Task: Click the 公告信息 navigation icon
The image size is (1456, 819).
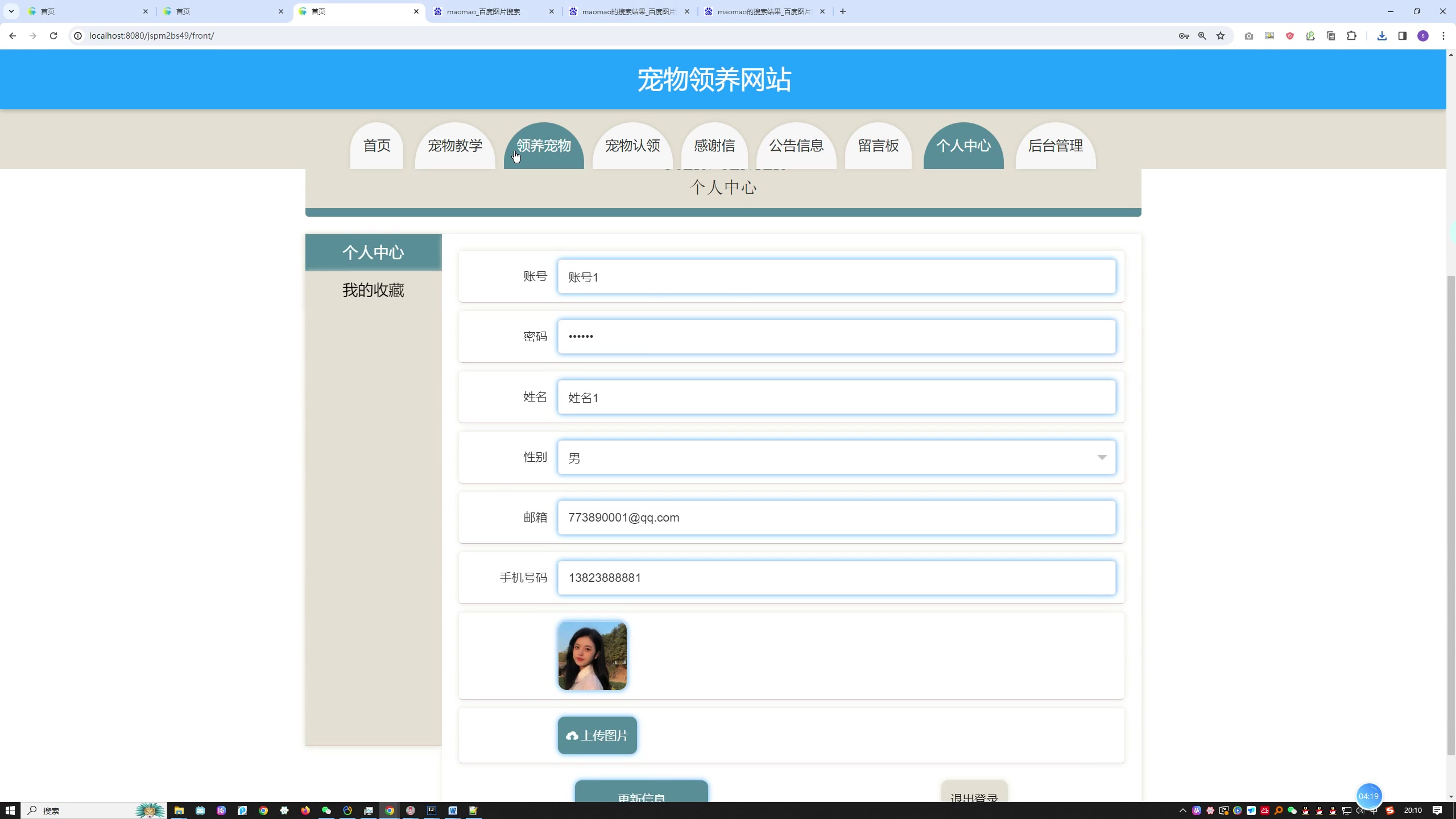Action: tap(796, 146)
